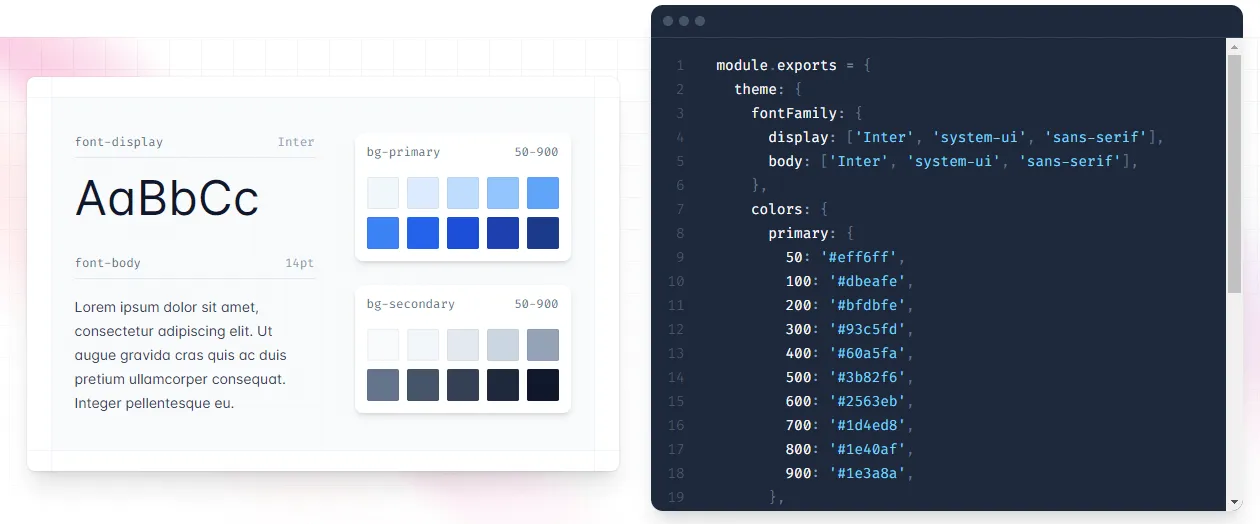
Task: Select the third swatch in bg-primary's bottom row
Action: [x=463, y=233]
